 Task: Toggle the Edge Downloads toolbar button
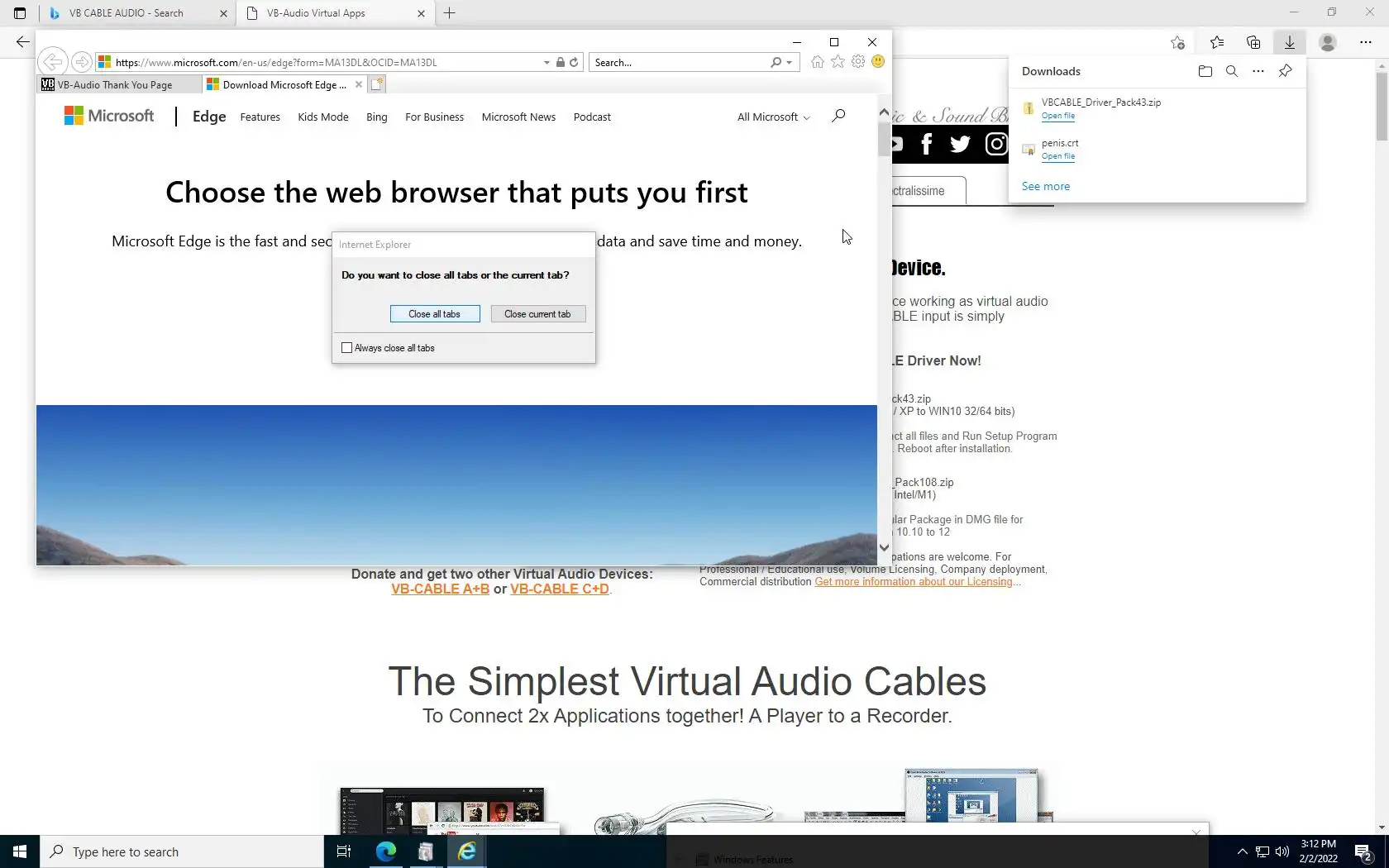tap(1290, 42)
